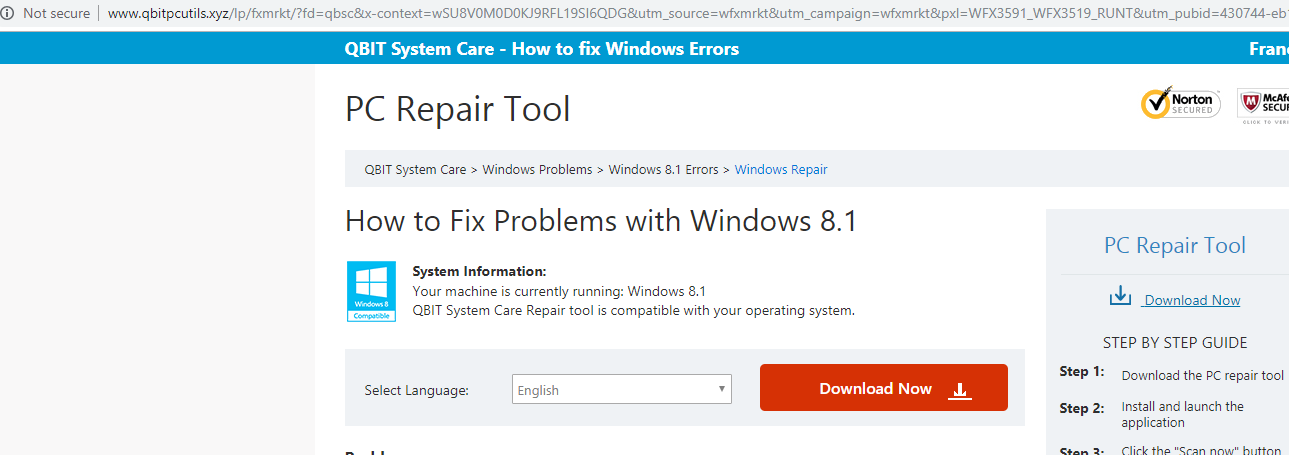Click the sidebar PC Repair Tool heading
The height and width of the screenshot is (455, 1289).
[1174, 246]
